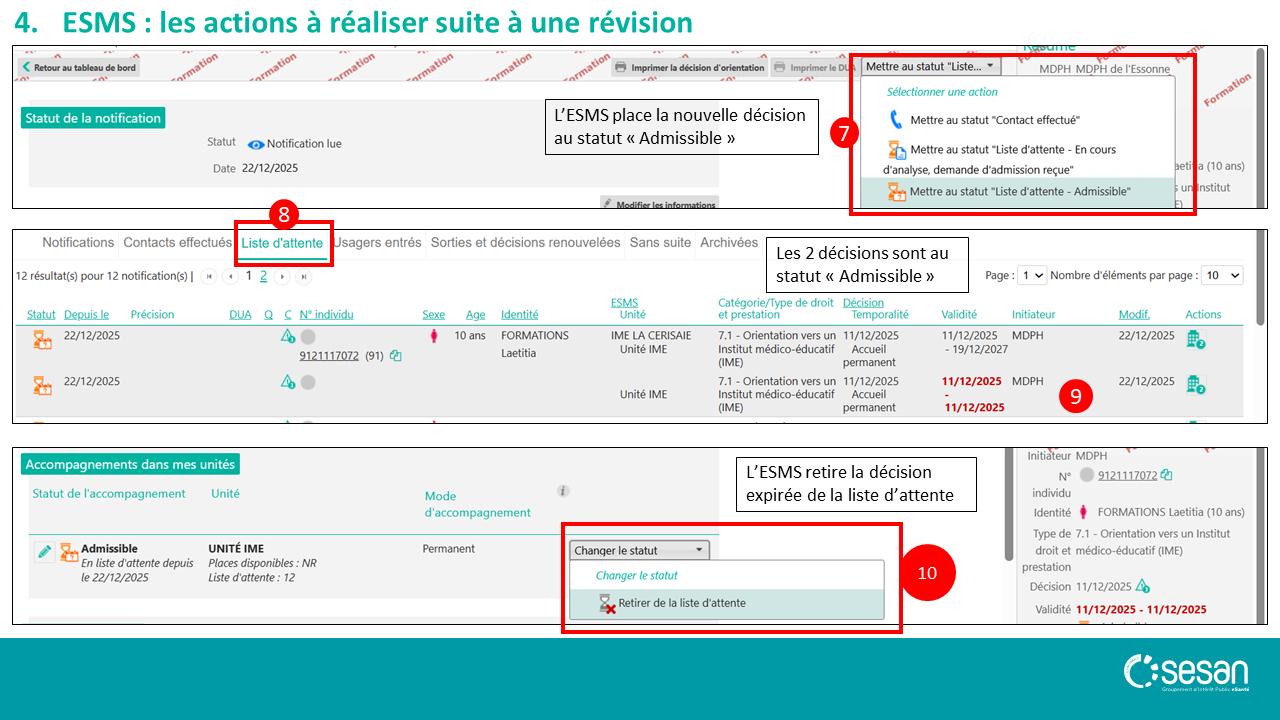Click 'Retour au tableau de bord' button
The image size is (1280, 720).
(x=78, y=68)
